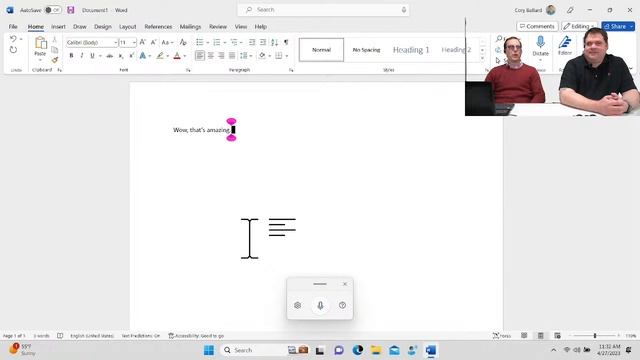Apply strikethrough formatting
Viewport: 640px width, 360px height.
click(109, 56)
